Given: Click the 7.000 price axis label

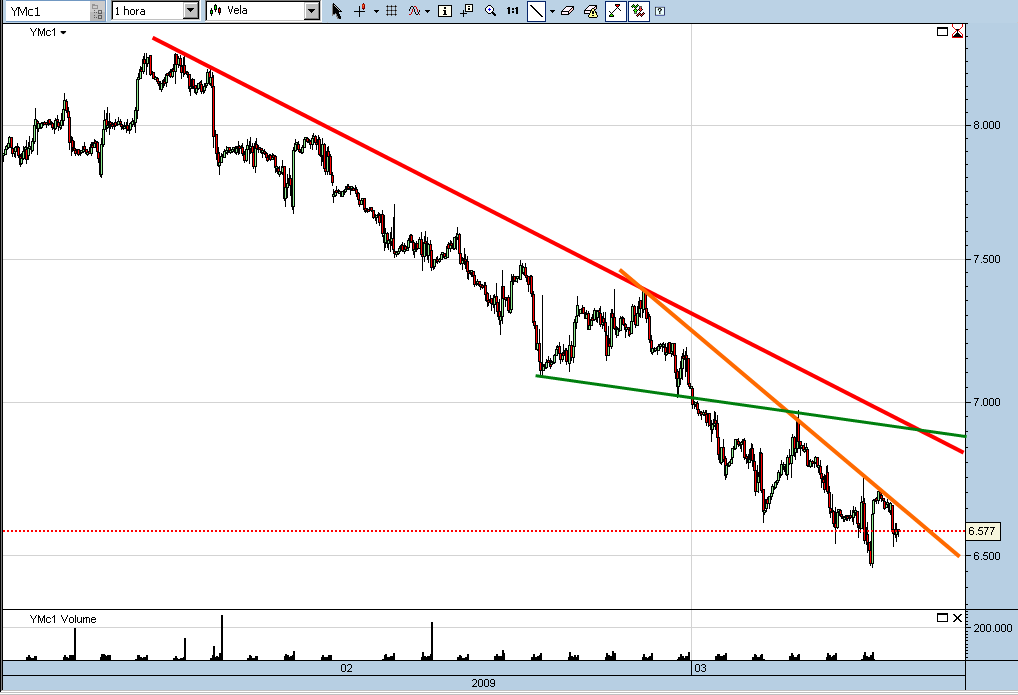Looking at the screenshot, I should click(x=987, y=403).
